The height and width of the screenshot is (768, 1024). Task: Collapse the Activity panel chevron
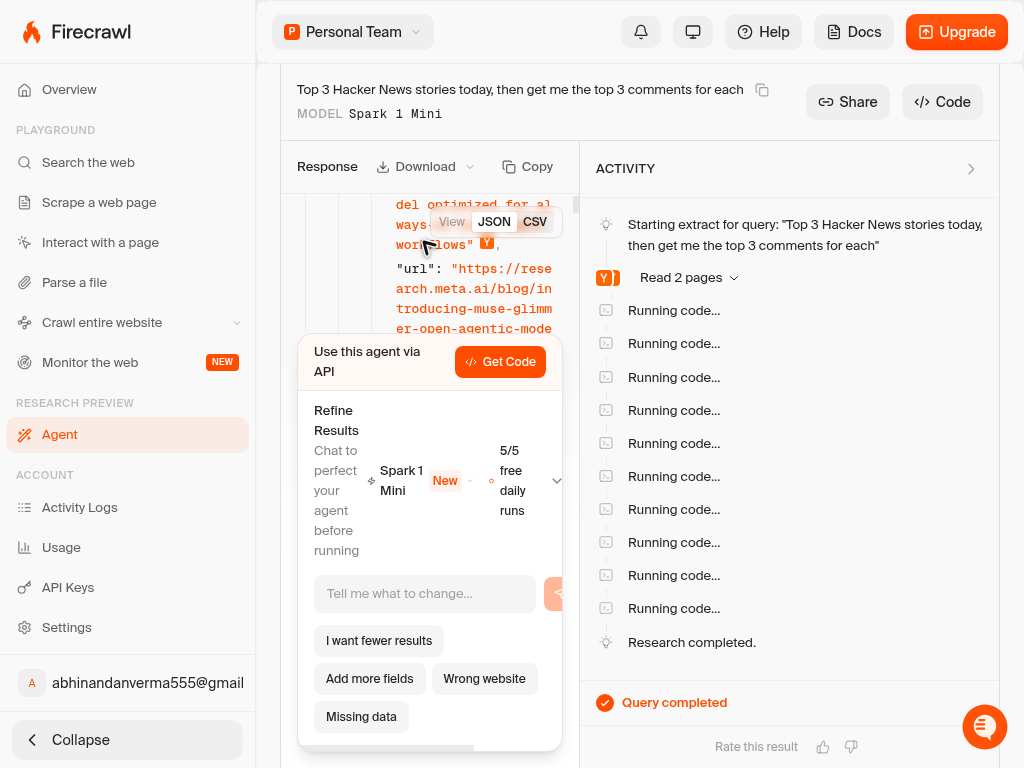971,168
